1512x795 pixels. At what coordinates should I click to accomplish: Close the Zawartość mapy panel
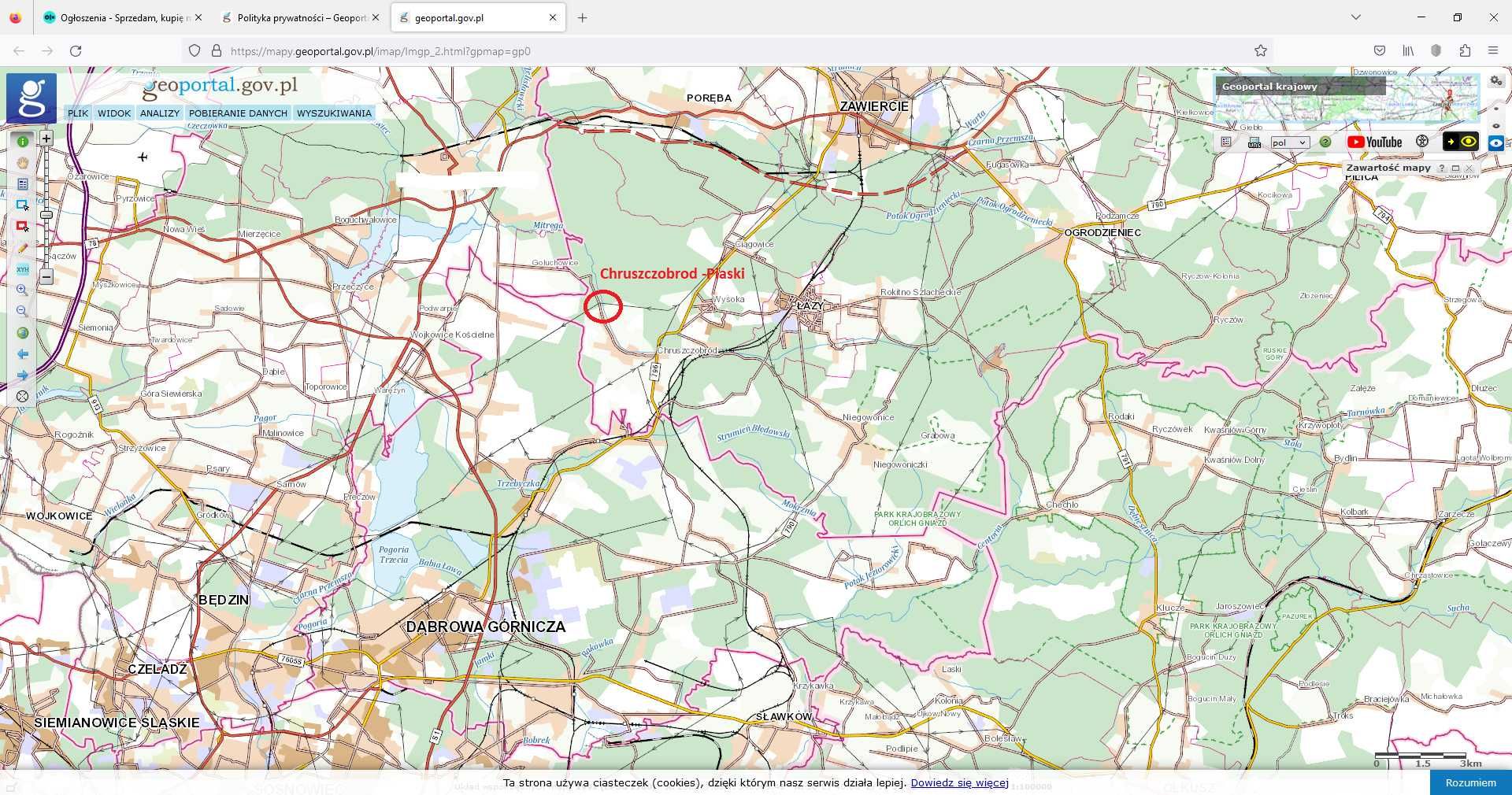[x=1469, y=168]
